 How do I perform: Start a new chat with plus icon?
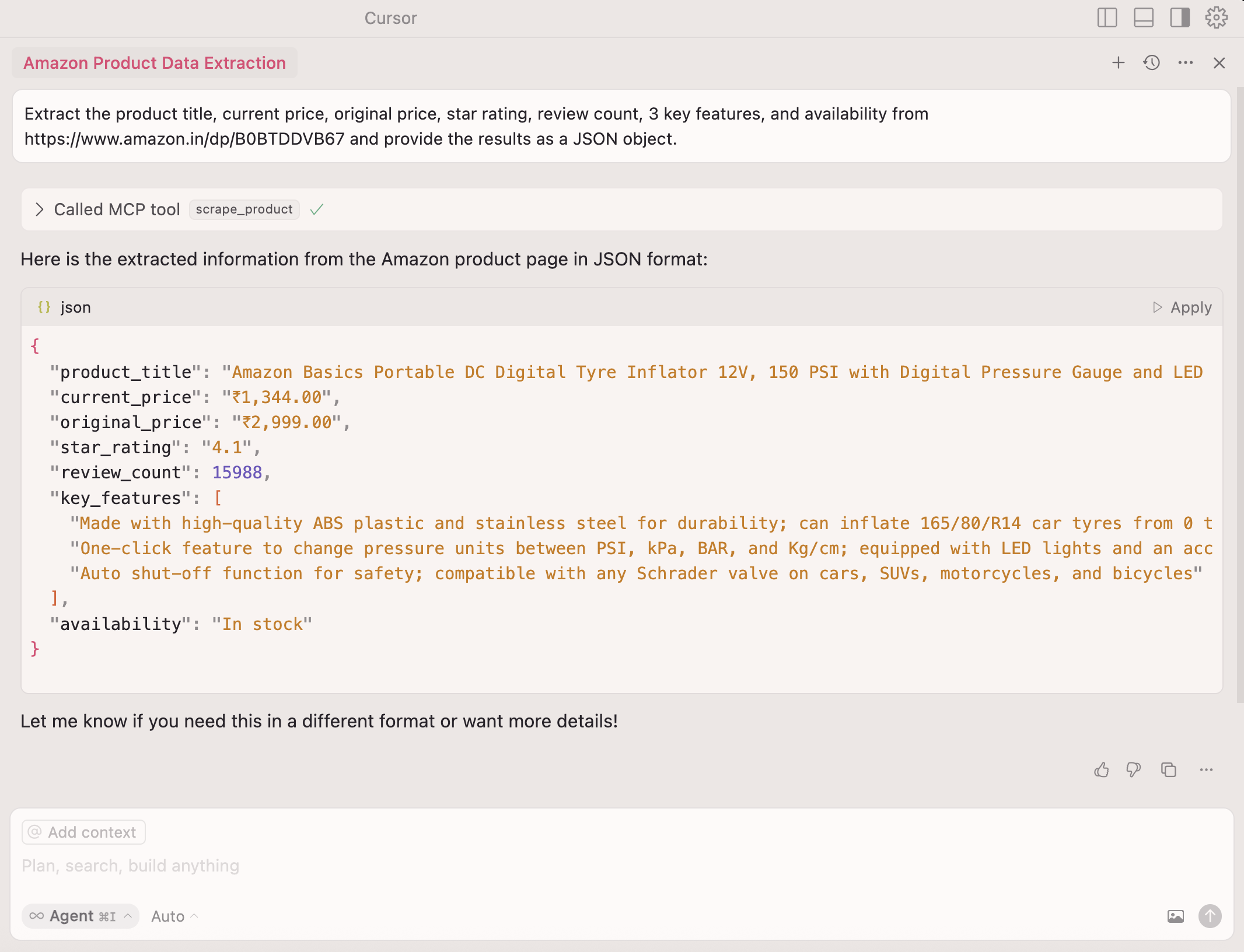coord(1118,62)
